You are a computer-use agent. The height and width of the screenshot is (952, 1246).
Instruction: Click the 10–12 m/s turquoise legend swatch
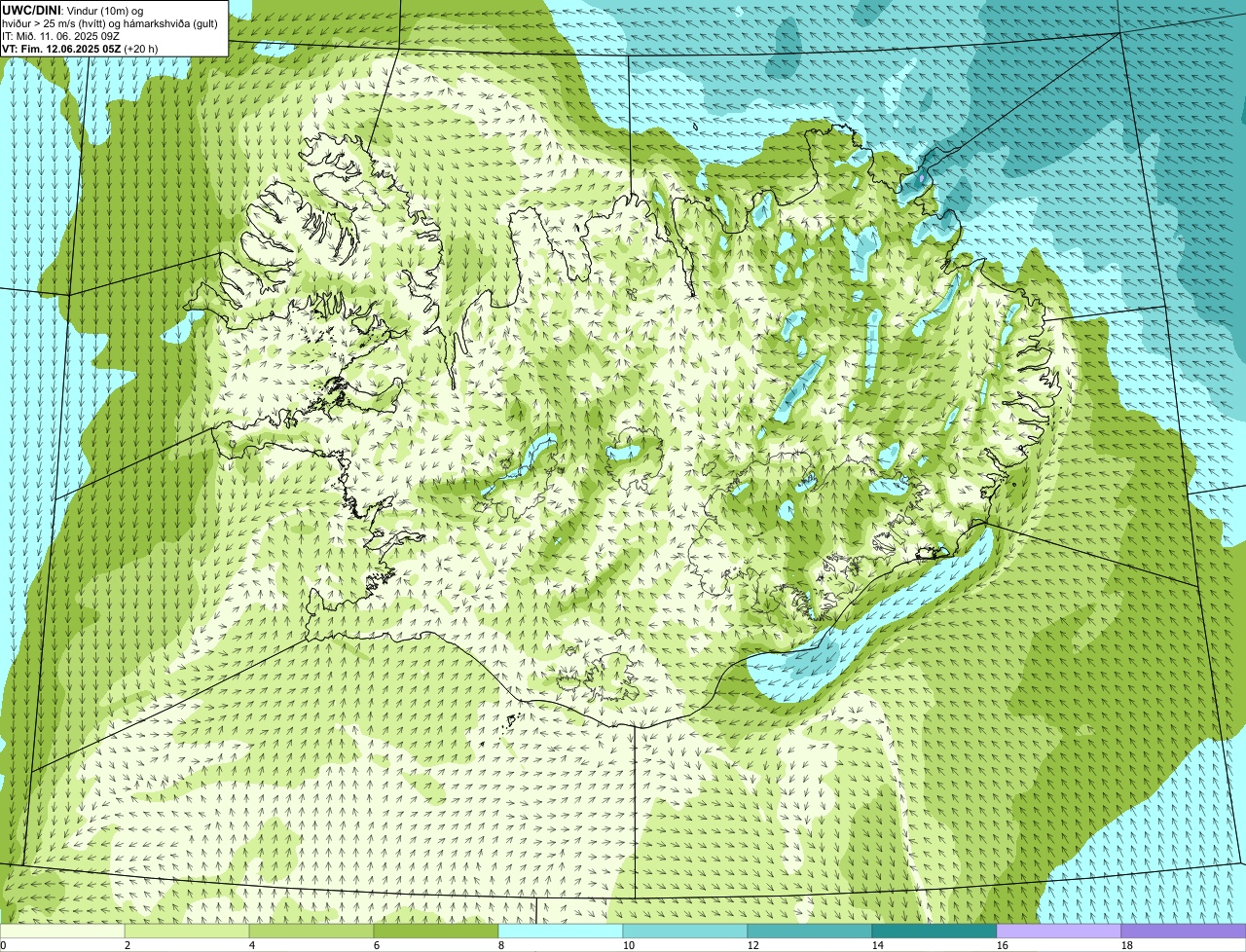pyautogui.click(x=685, y=932)
